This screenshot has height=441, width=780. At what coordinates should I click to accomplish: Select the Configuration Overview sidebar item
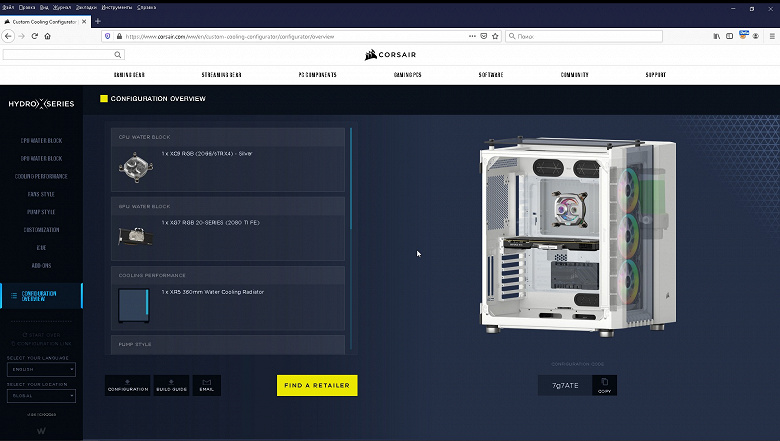(x=41, y=296)
